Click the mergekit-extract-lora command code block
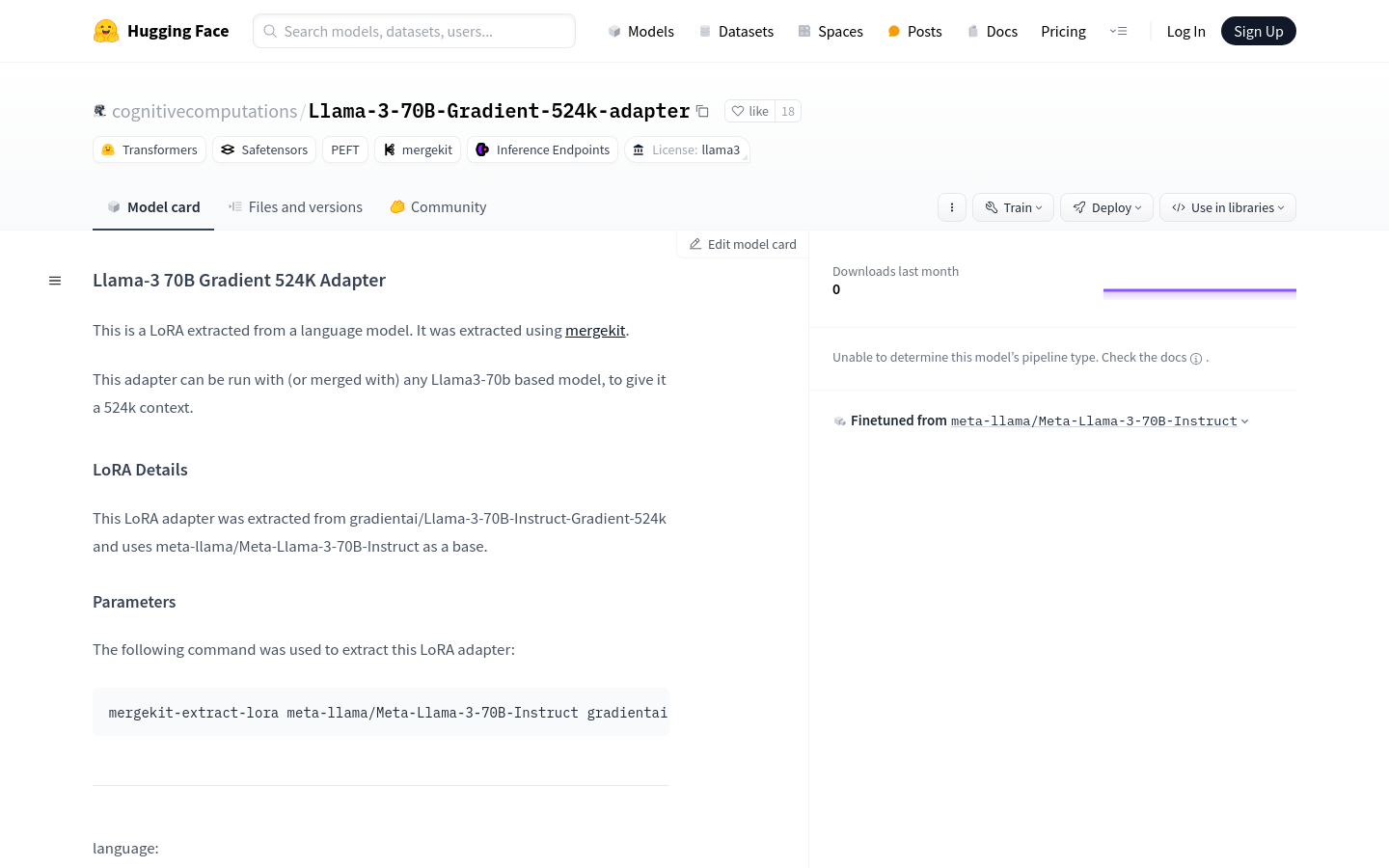The height and width of the screenshot is (868, 1389). 381,712
